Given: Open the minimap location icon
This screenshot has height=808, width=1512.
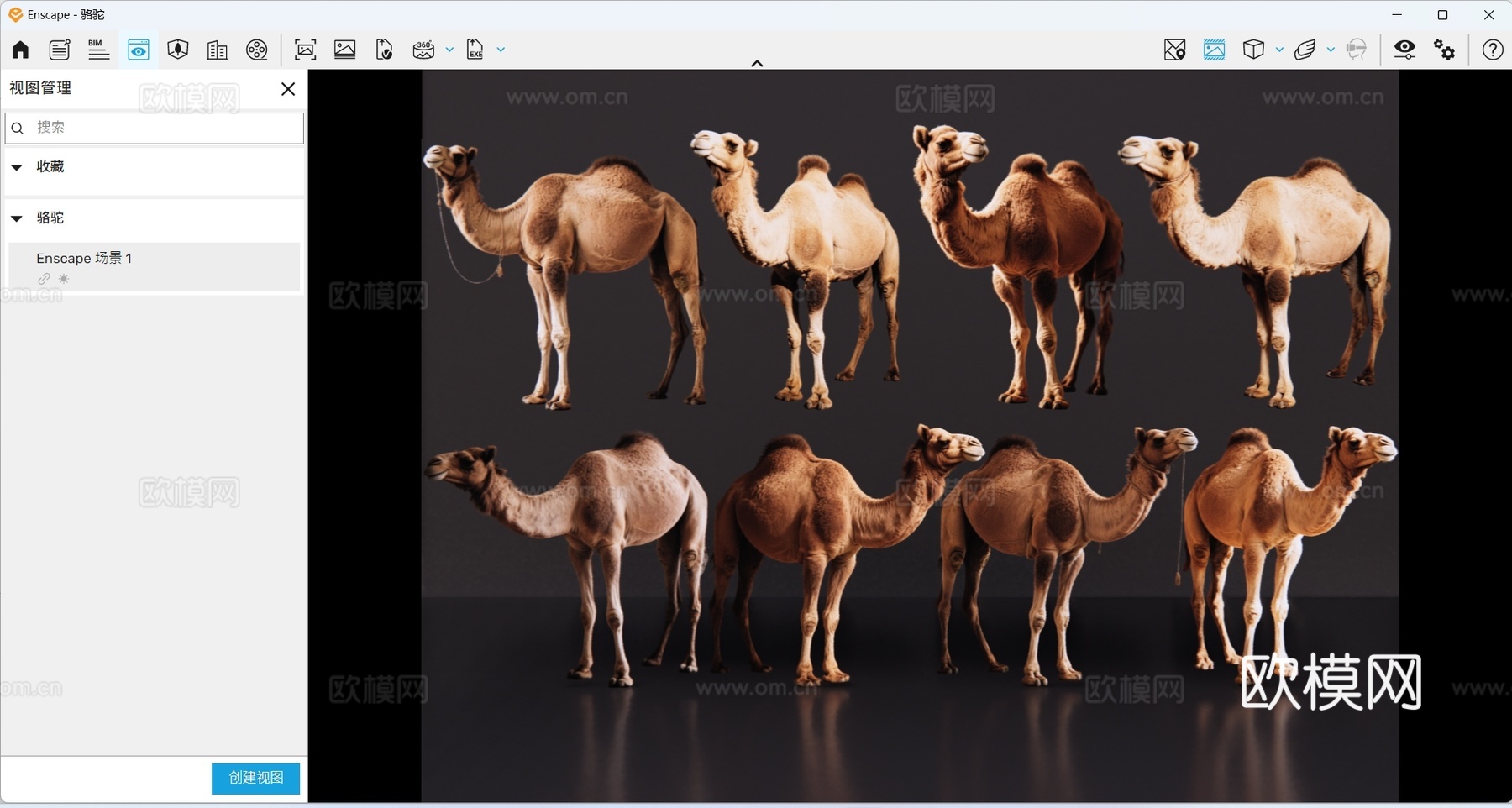Looking at the screenshot, I should [x=1174, y=50].
